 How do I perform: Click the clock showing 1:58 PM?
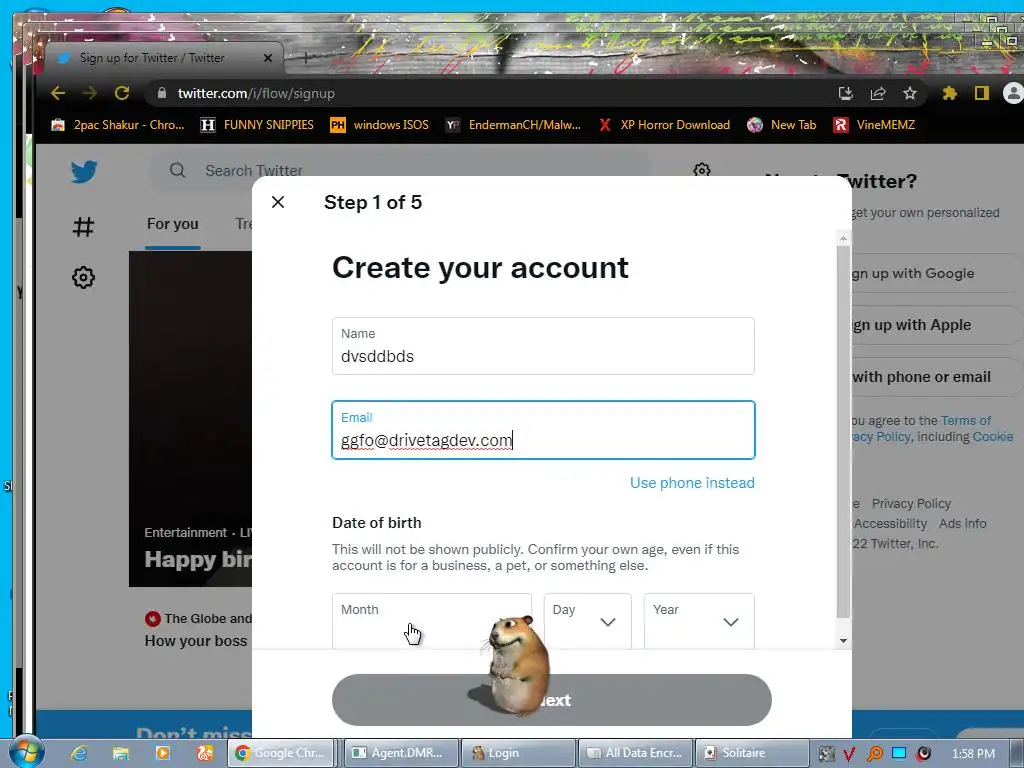[973, 754]
